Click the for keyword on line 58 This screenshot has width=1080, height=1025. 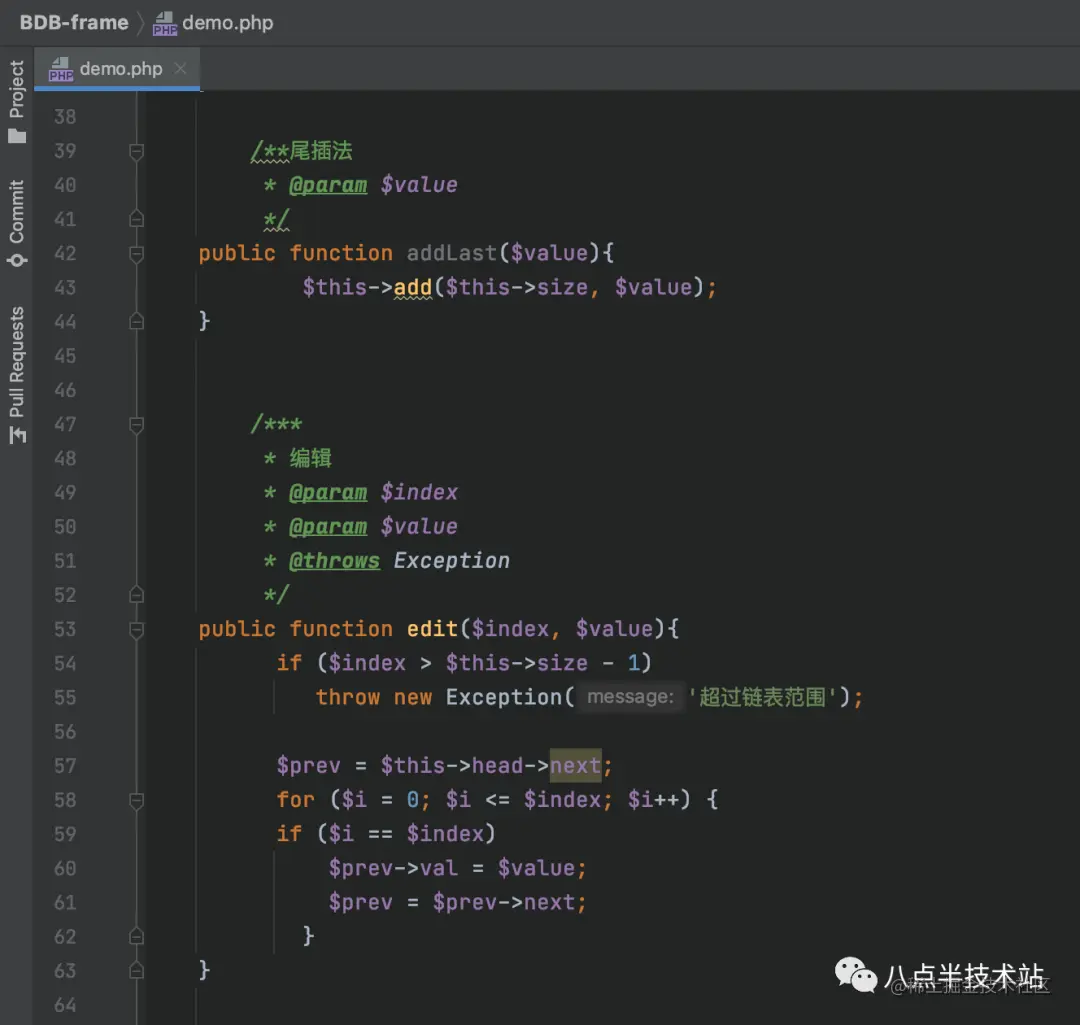pyautogui.click(x=295, y=800)
